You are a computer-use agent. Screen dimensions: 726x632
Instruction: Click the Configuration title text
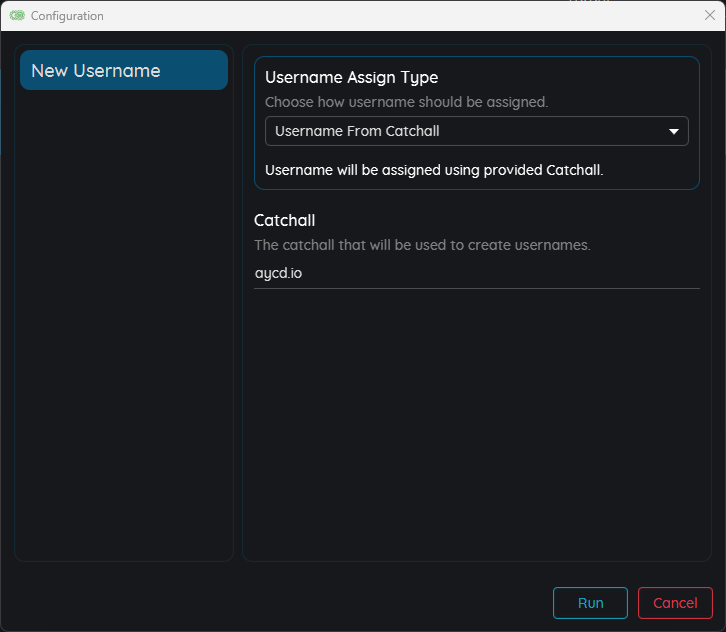pyautogui.click(x=67, y=16)
